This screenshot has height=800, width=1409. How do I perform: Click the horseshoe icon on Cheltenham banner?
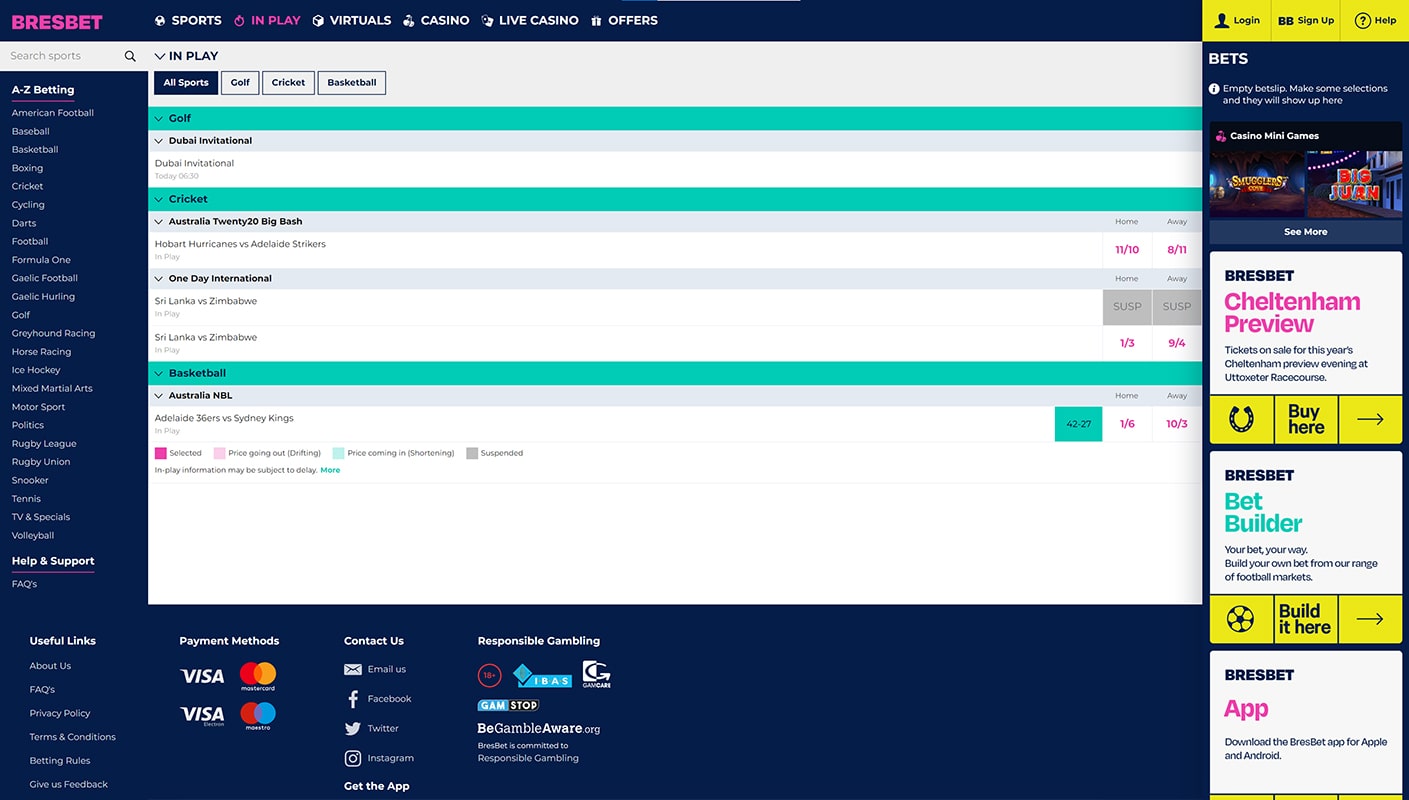[x=1241, y=419]
